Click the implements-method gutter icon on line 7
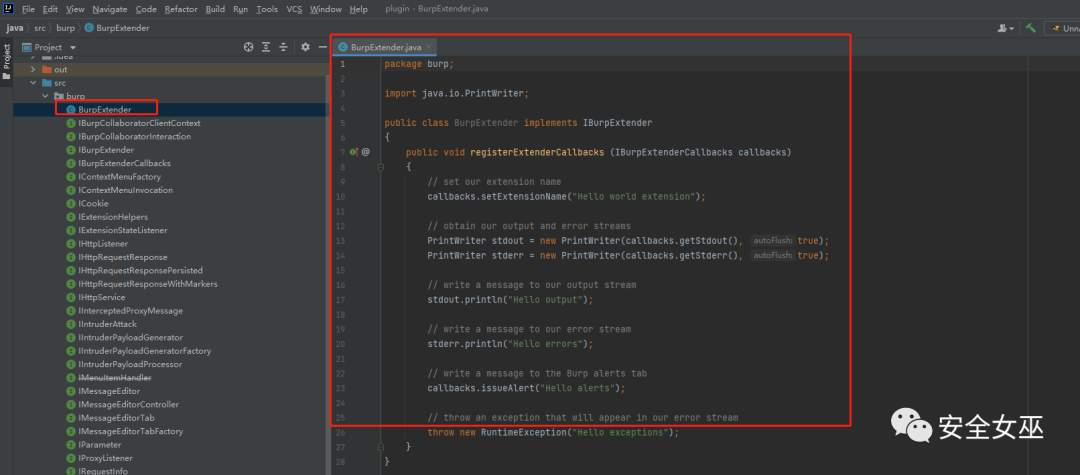This screenshot has height=475, width=1080. coord(353,152)
